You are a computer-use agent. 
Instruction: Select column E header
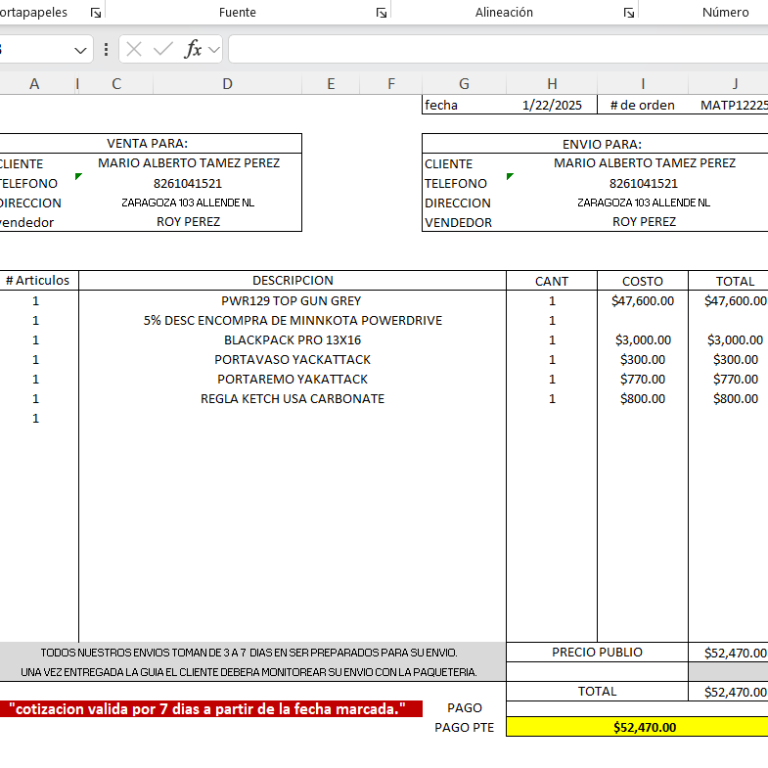click(331, 84)
